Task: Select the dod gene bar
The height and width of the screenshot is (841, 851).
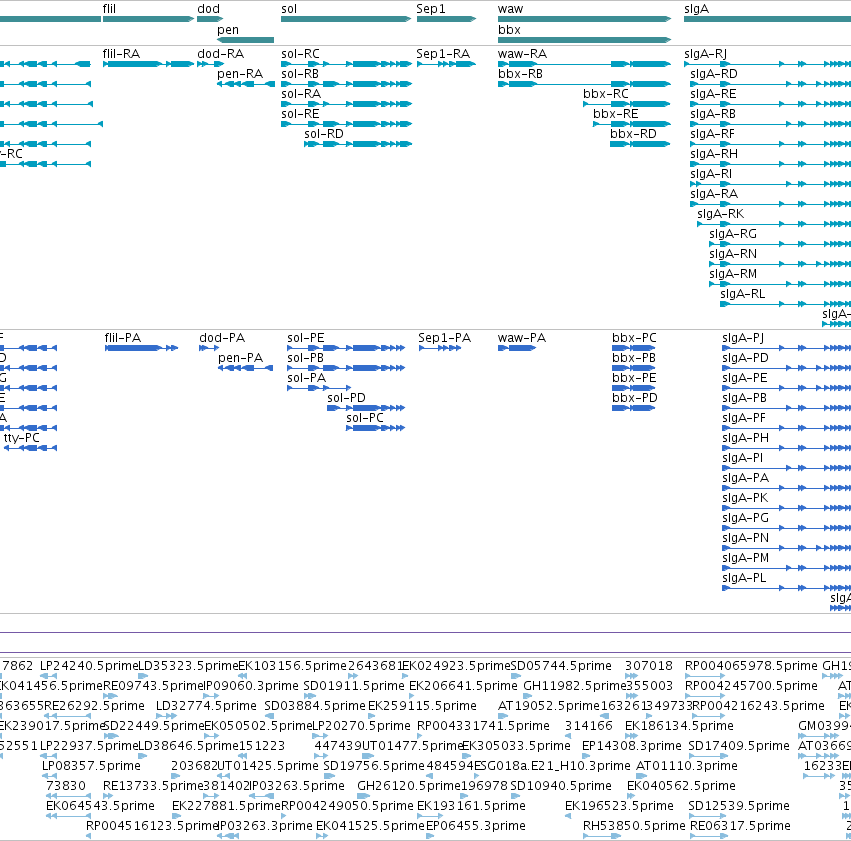Action: pos(210,19)
